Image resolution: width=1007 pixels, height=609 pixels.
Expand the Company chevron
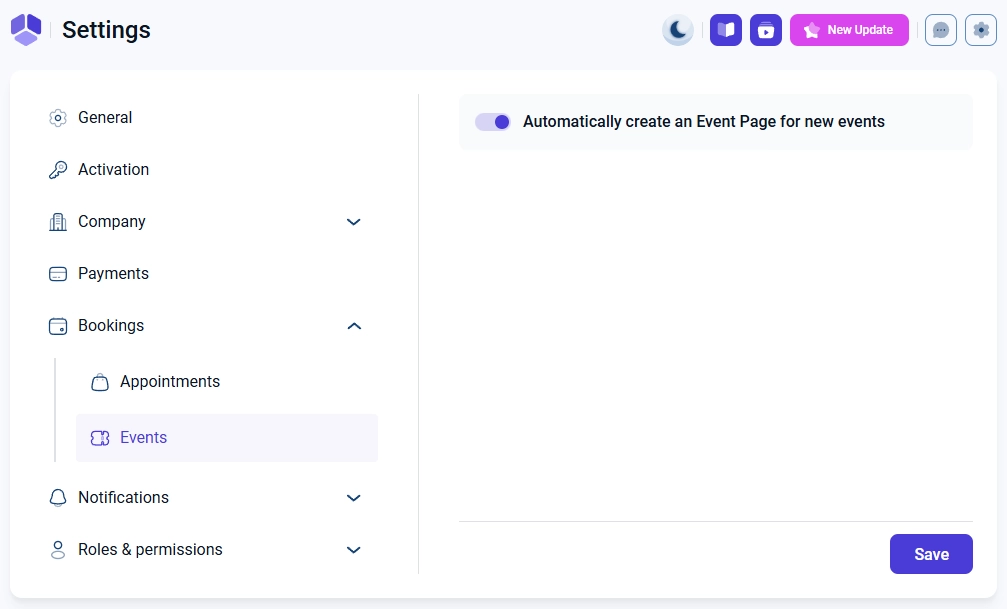click(x=354, y=222)
